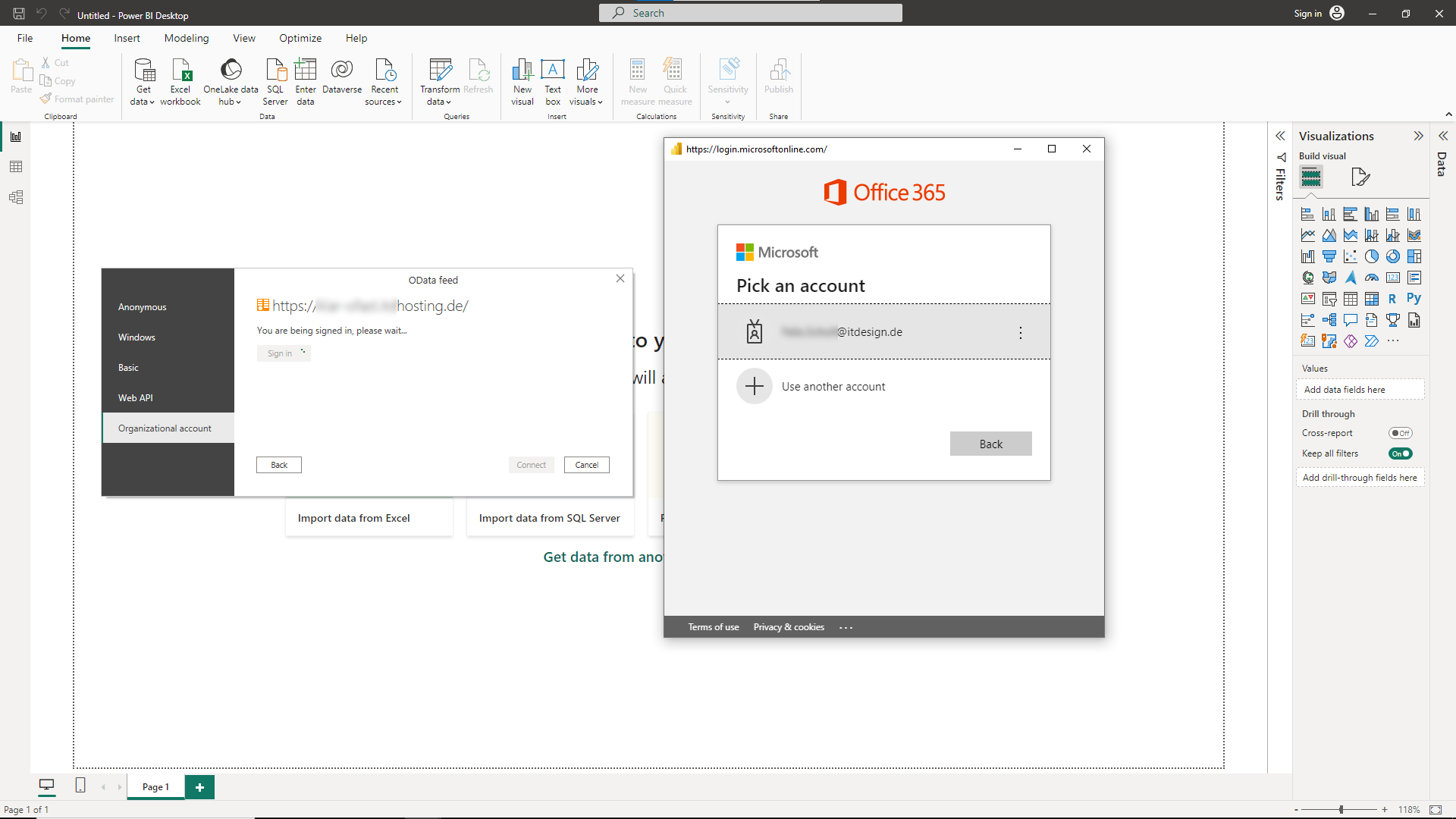Switch to Model view in left sidebar
This screenshot has height=819, width=1456.
16,197
